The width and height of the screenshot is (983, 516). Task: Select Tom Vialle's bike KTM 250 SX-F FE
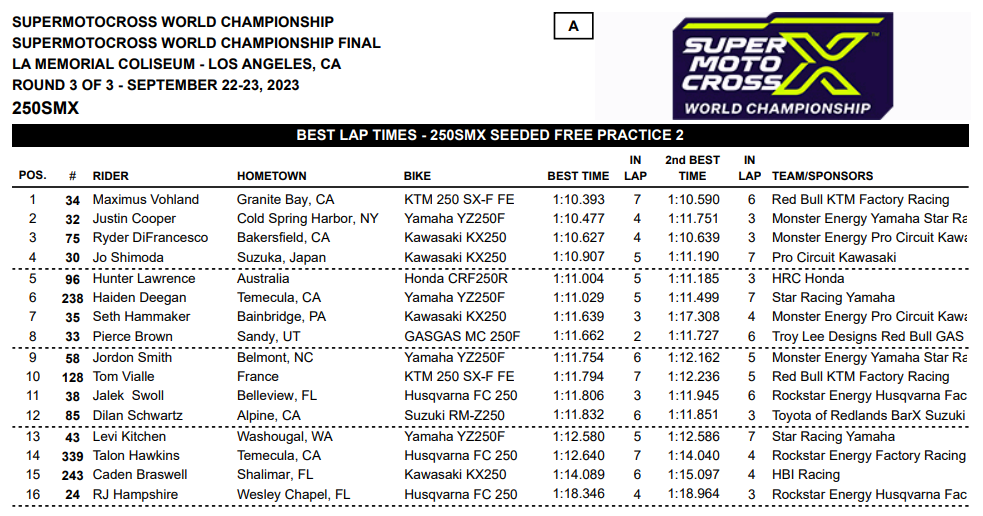pyautogui.click(x=459, y=376)
